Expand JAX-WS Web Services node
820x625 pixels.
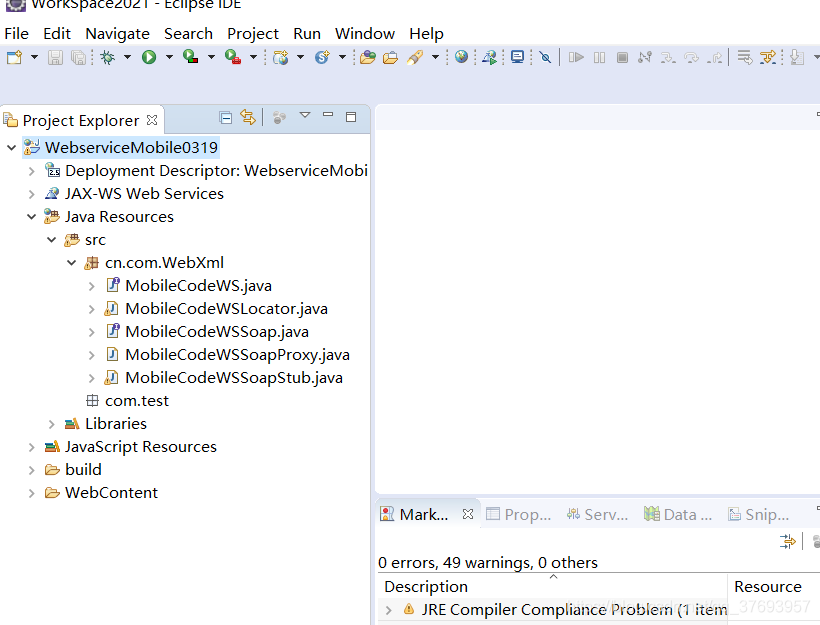(x=31, y=194)
